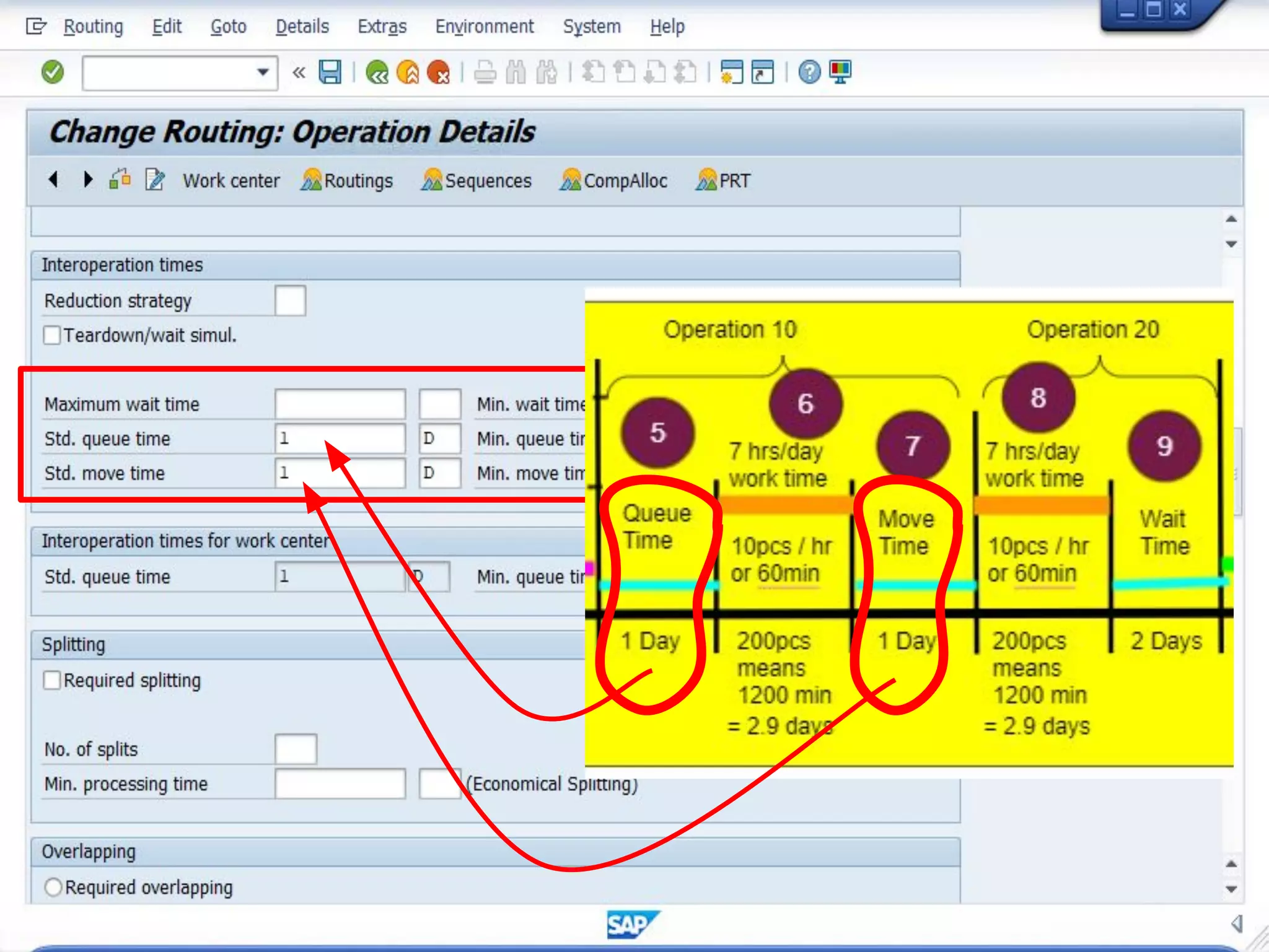Click the CompAlloc button
The image size is (1269, 952).
point(613,180)
